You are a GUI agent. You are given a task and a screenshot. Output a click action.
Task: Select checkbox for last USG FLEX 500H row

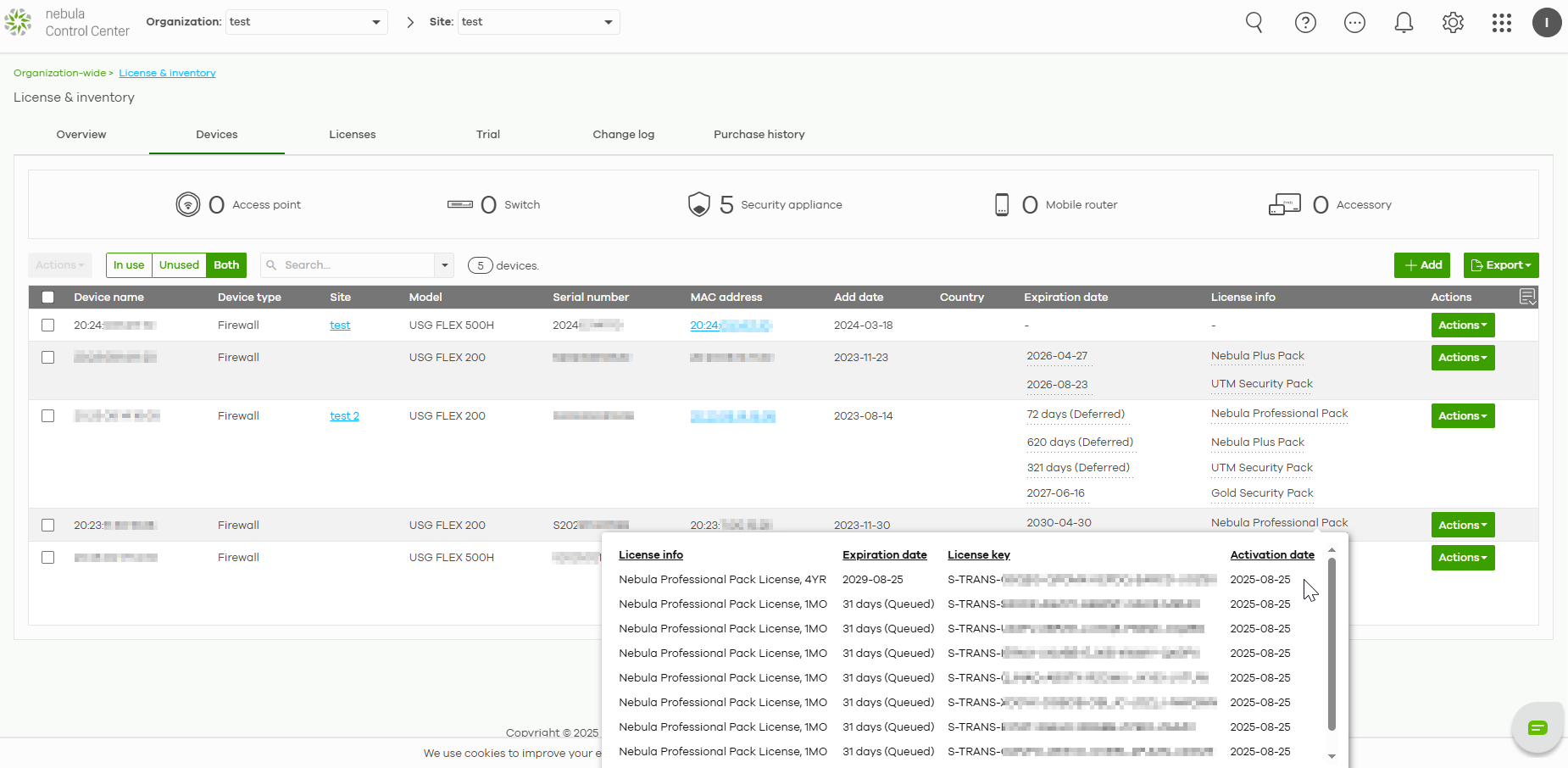pyautogui.click(x=48, y=558)
